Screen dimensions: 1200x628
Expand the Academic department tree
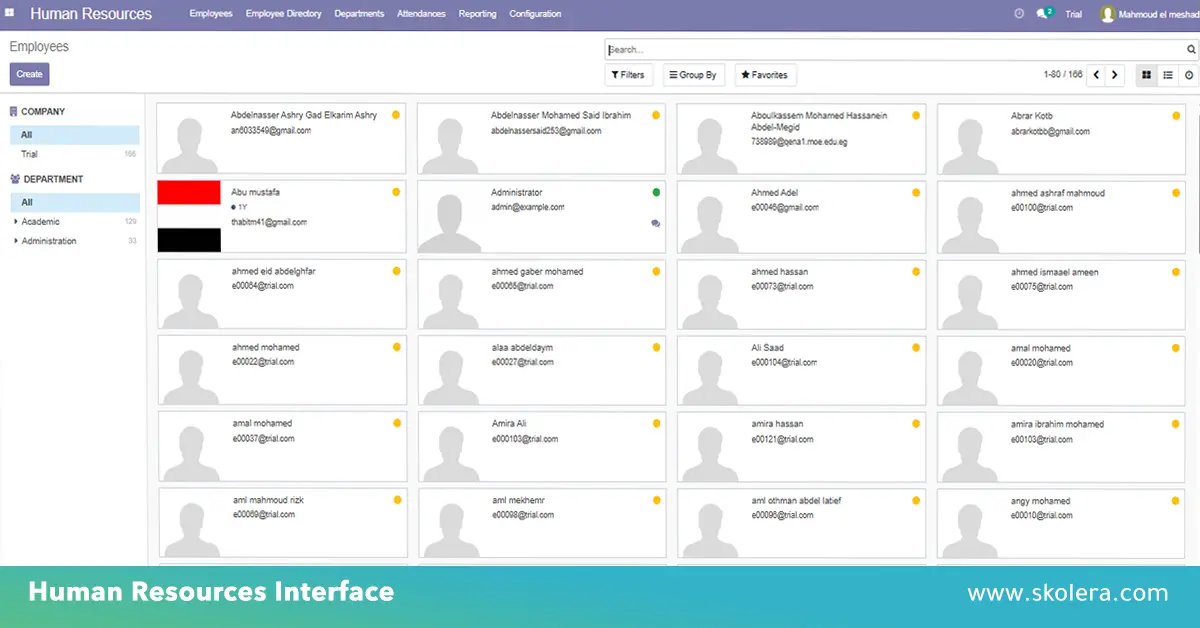pyautogui.click(x=16, y=222)
